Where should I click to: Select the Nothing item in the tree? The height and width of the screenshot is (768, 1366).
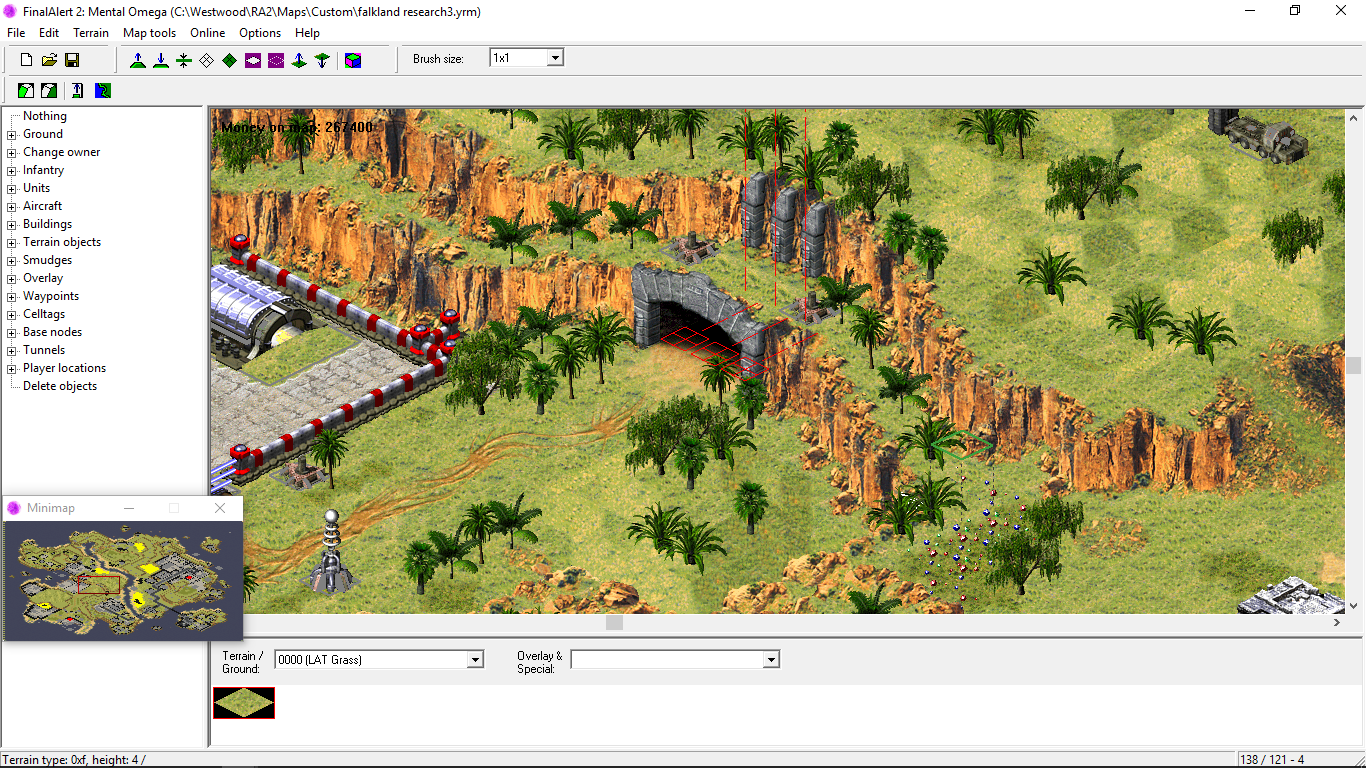(x=45, y=116)
